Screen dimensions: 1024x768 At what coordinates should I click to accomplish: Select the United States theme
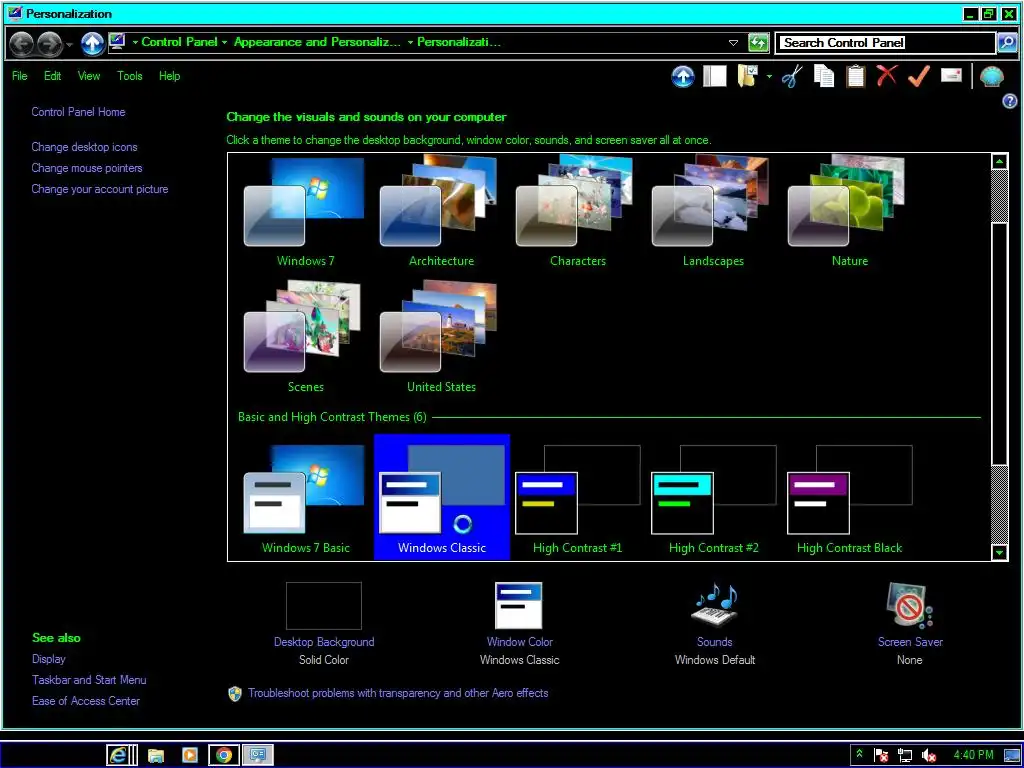click(x=441, y=337)
